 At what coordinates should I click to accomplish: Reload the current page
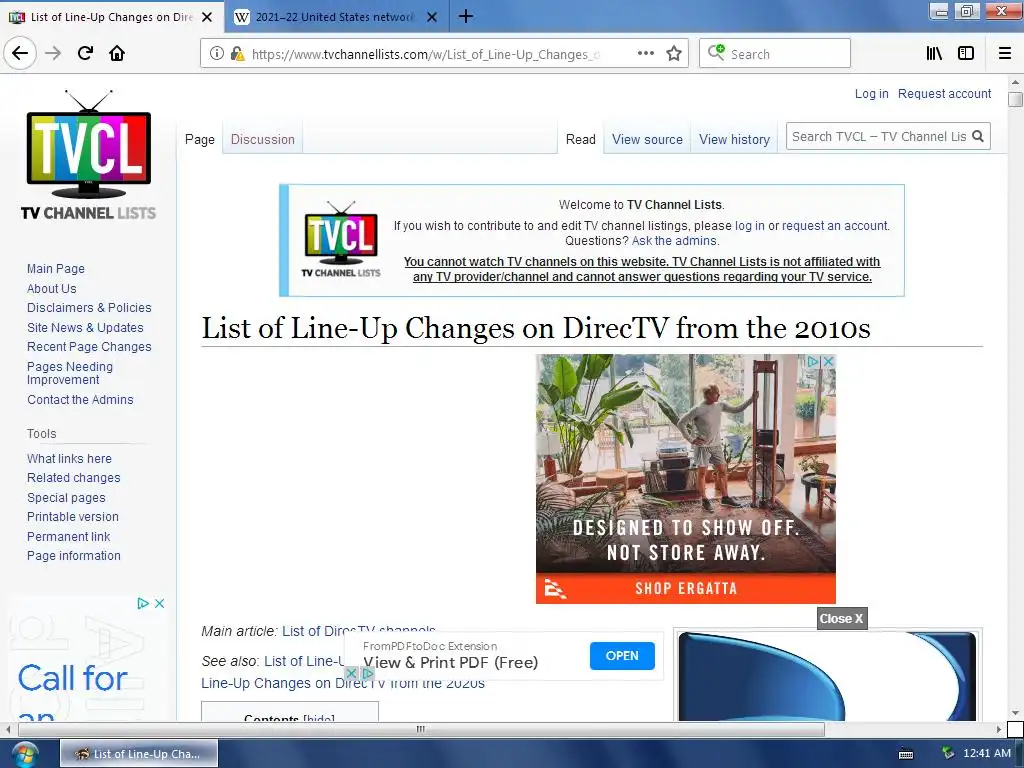[85, 54]
